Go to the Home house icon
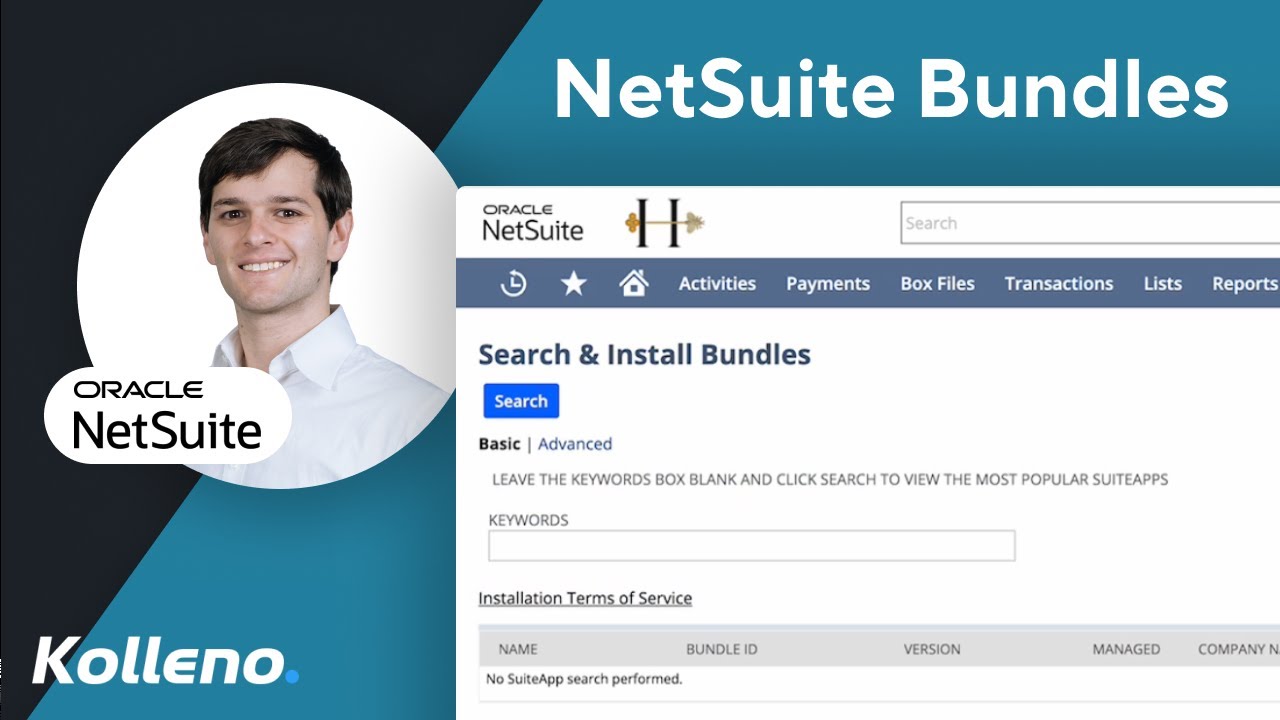The image size is (1280, 720). [x=633, y=283]
